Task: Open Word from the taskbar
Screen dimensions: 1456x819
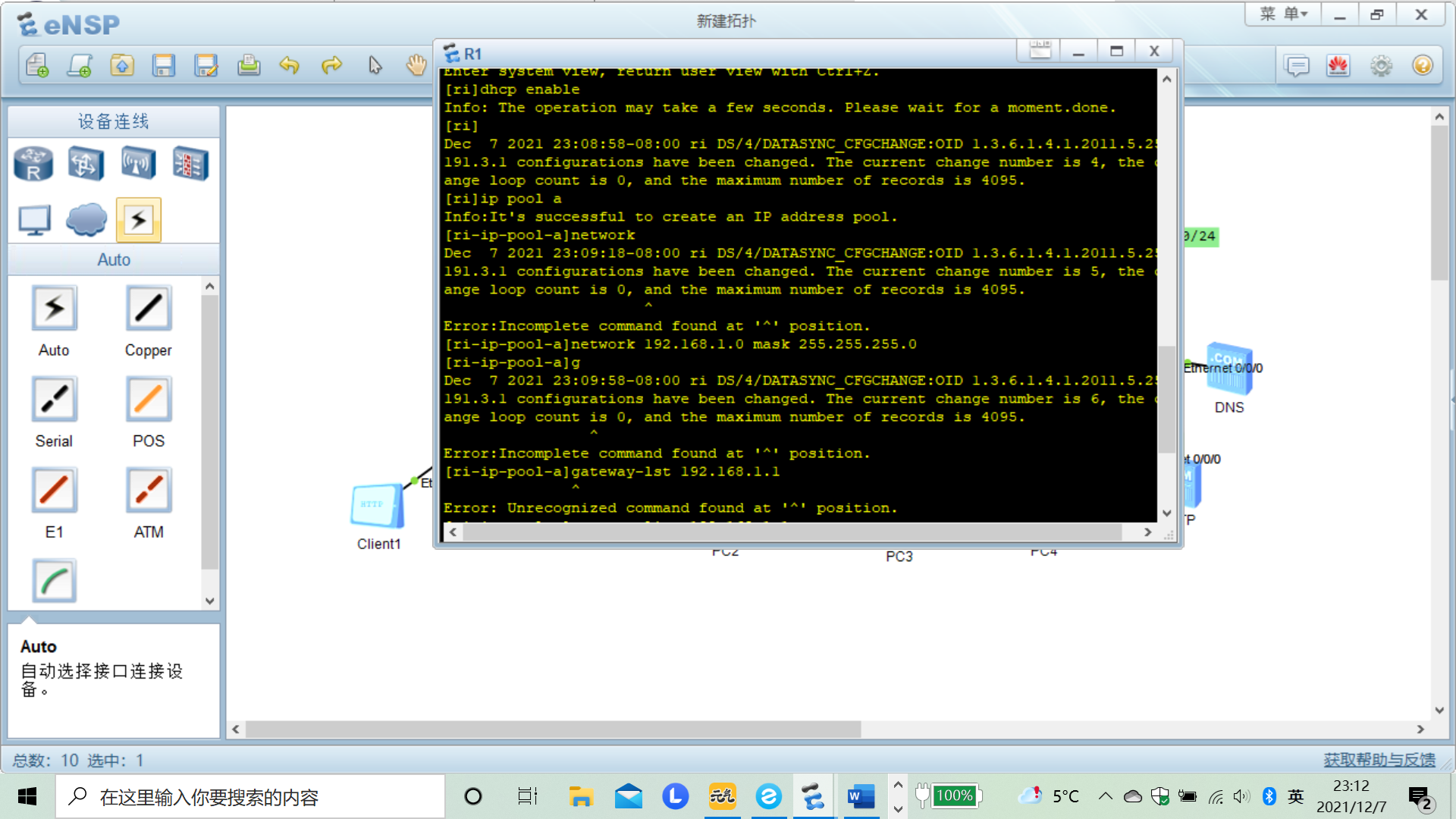Action: [861, 796]
